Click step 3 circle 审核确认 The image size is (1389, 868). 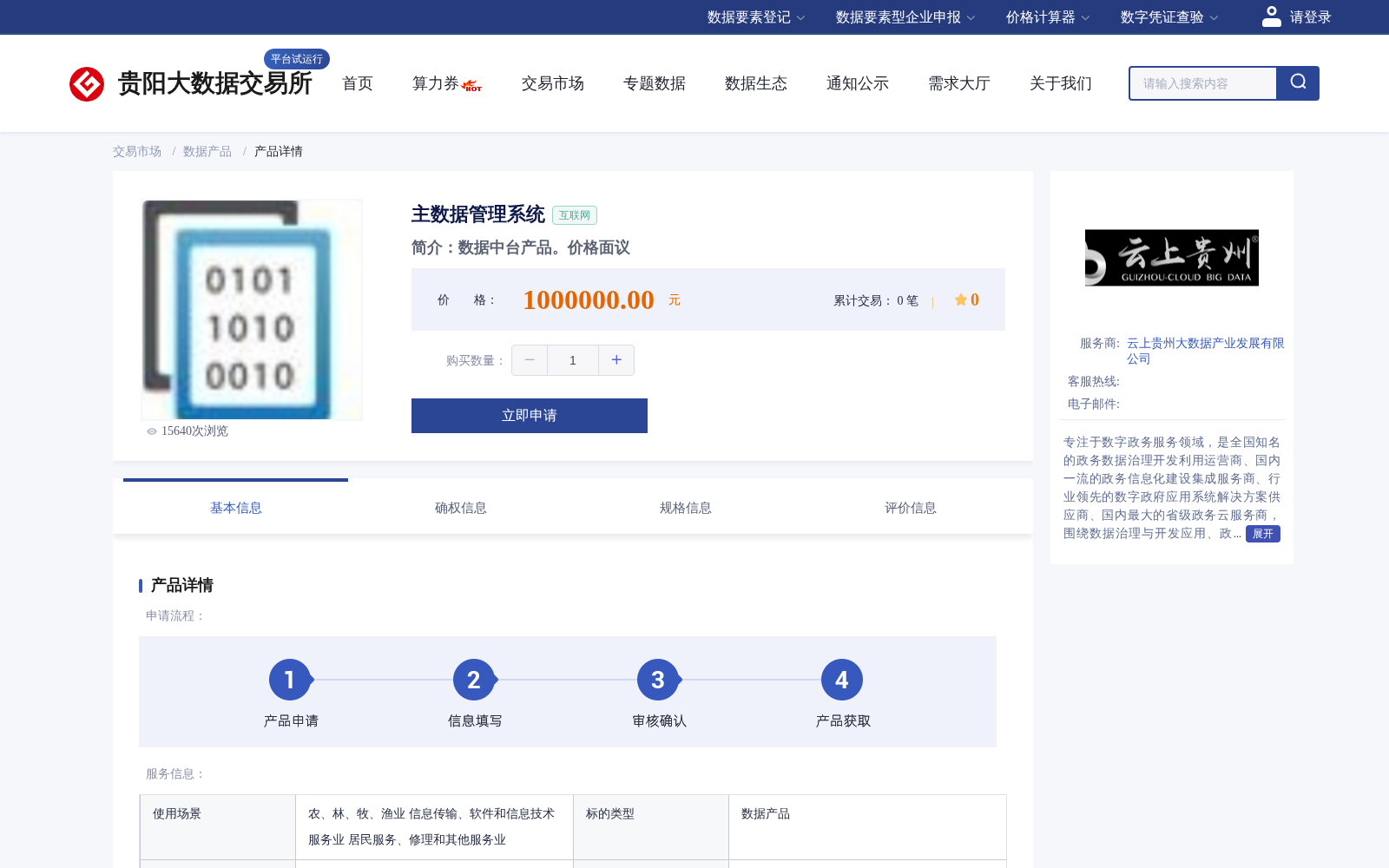click(x=658, y=680)
